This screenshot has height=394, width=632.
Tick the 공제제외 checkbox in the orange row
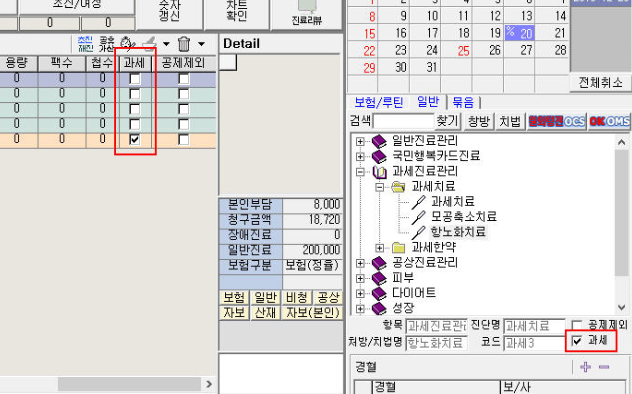(184, 139)
